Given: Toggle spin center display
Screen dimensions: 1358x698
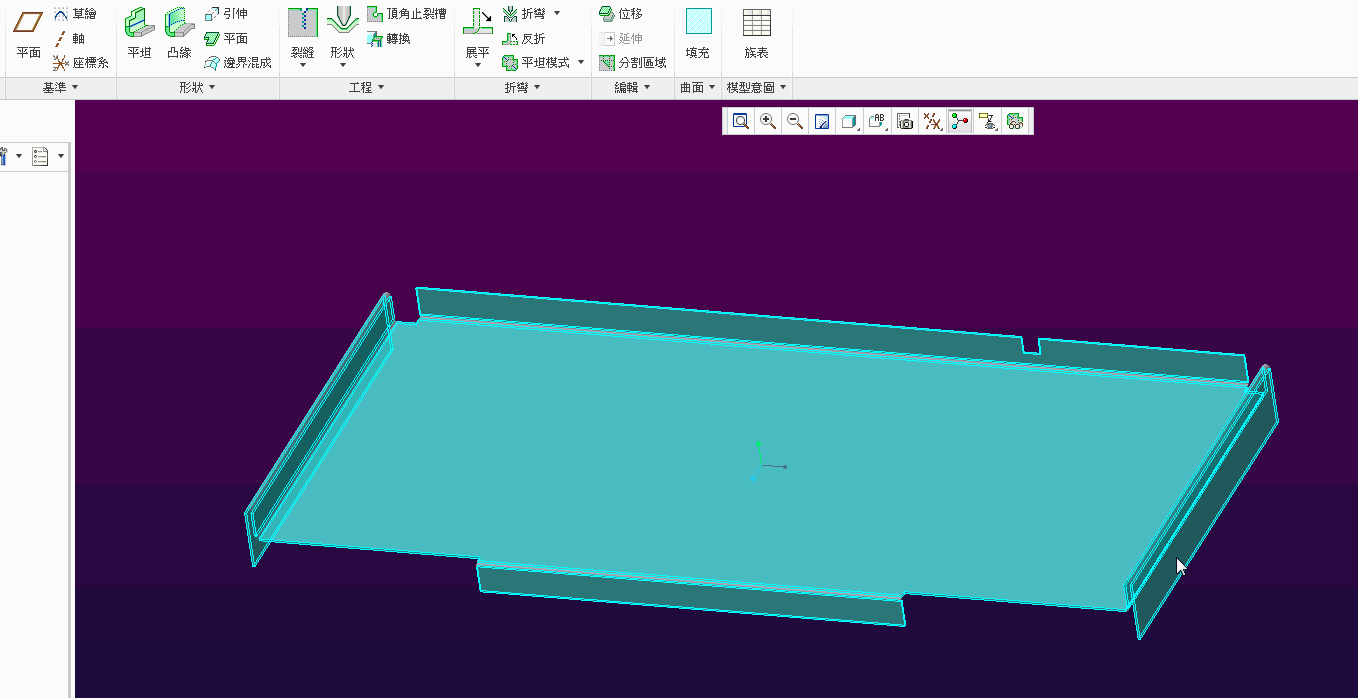Looking at the screenshot, I should click(960, 121).
